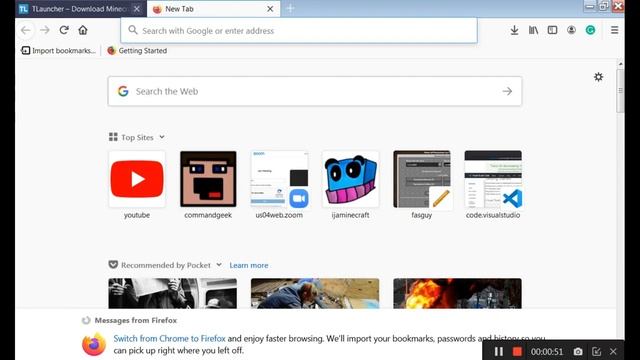This screenshot has width=640, height=360.
Task: Click the green Grammarly extension icon
Action: point(590,30)
